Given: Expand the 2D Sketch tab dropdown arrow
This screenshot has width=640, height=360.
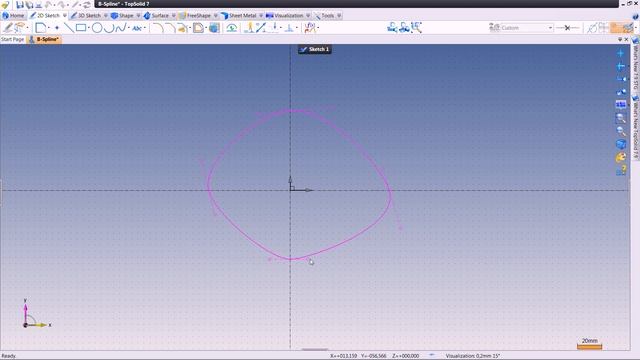Looking at the screenshot, I should [x=64, y=16].
